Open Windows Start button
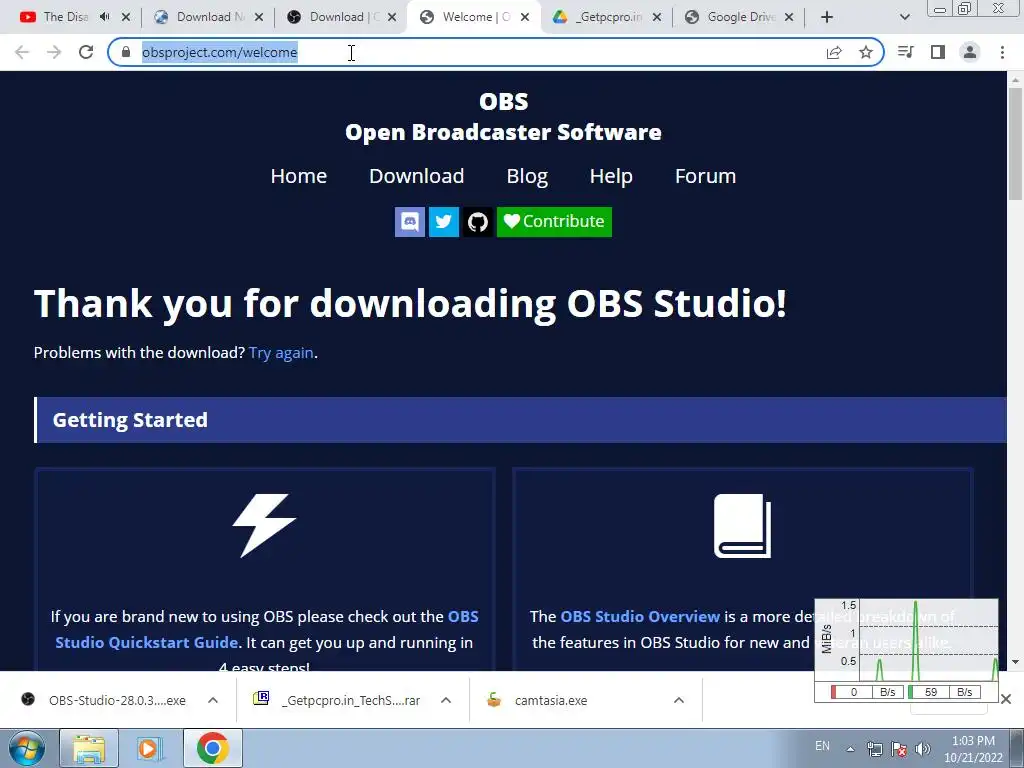This screenshot has height=768, width=1024. 27,748
